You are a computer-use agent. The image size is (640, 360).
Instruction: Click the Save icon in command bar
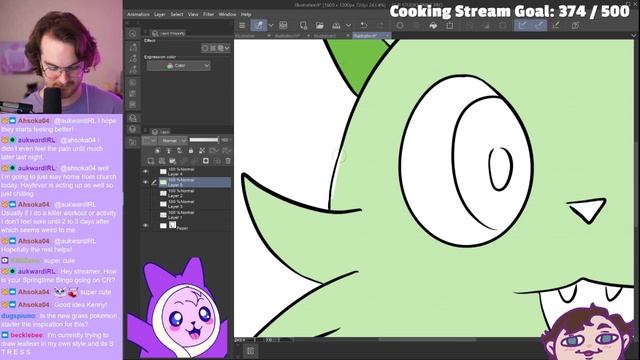(x=336, y=25)
